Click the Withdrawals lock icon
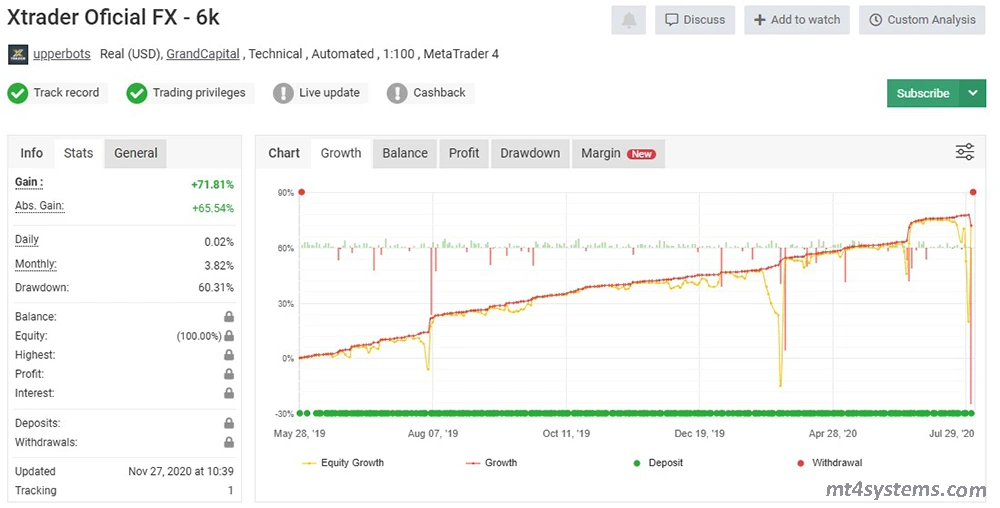The height and width of the screenshot is (508, 1000). [x=229, y=442]
